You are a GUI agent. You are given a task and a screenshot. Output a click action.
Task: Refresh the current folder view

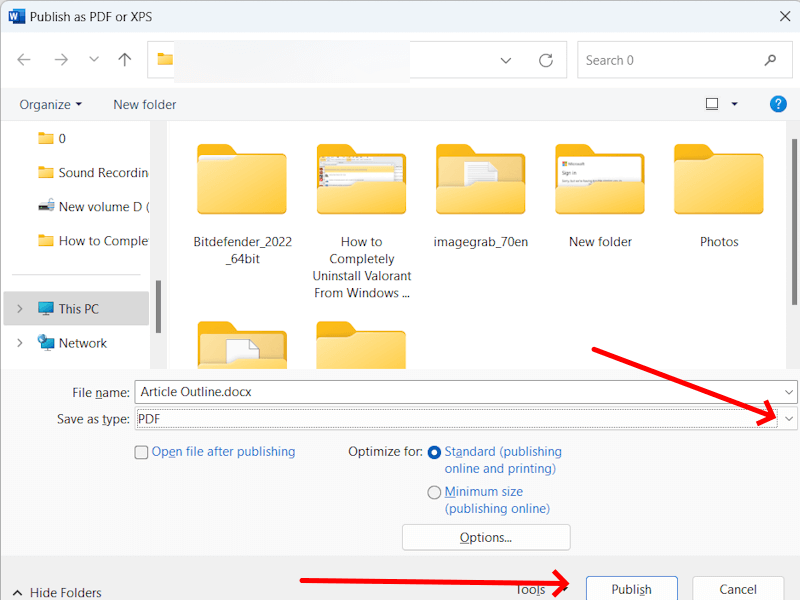coord(546,60)
